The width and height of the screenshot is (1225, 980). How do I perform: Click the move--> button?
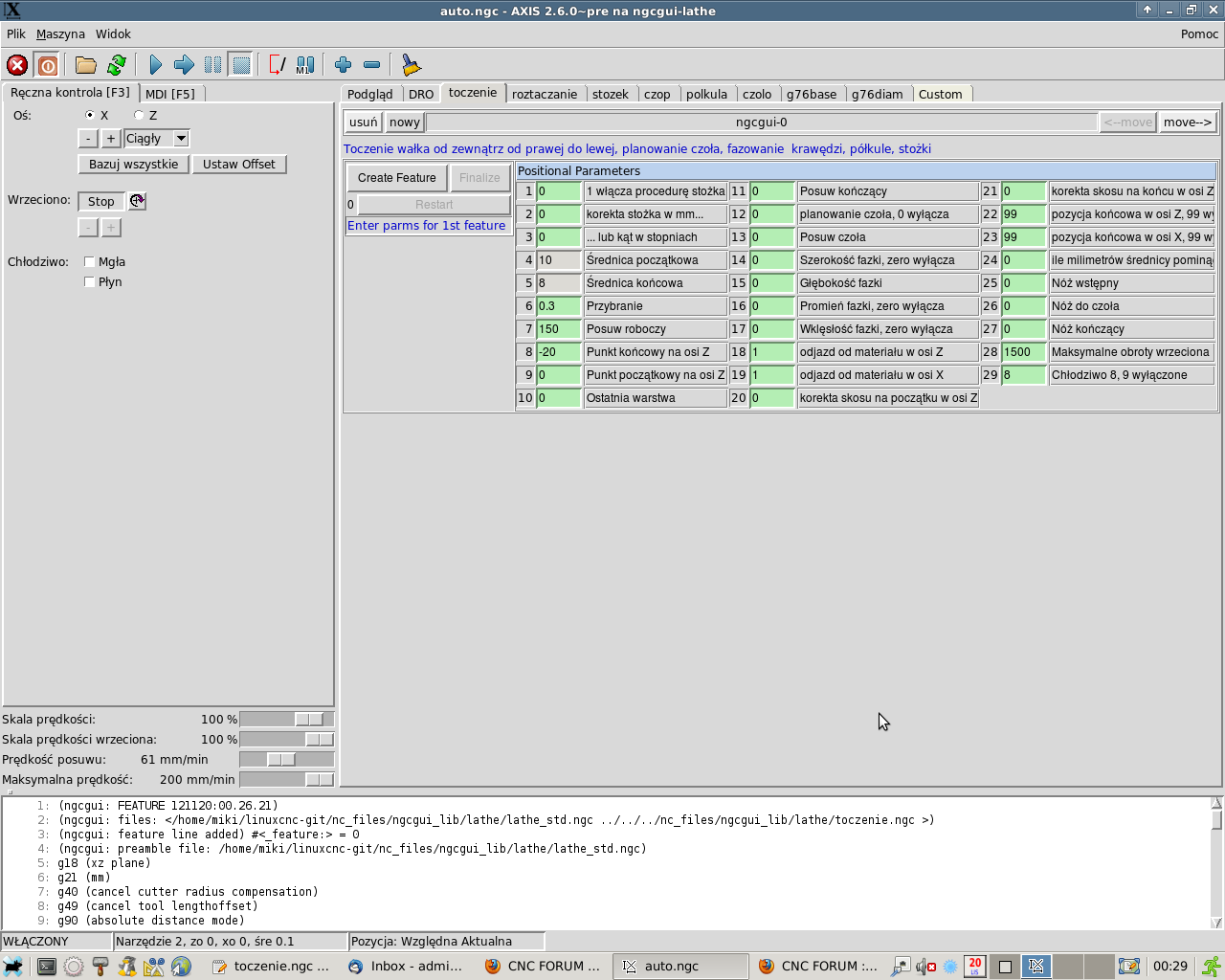(1188, 122)
